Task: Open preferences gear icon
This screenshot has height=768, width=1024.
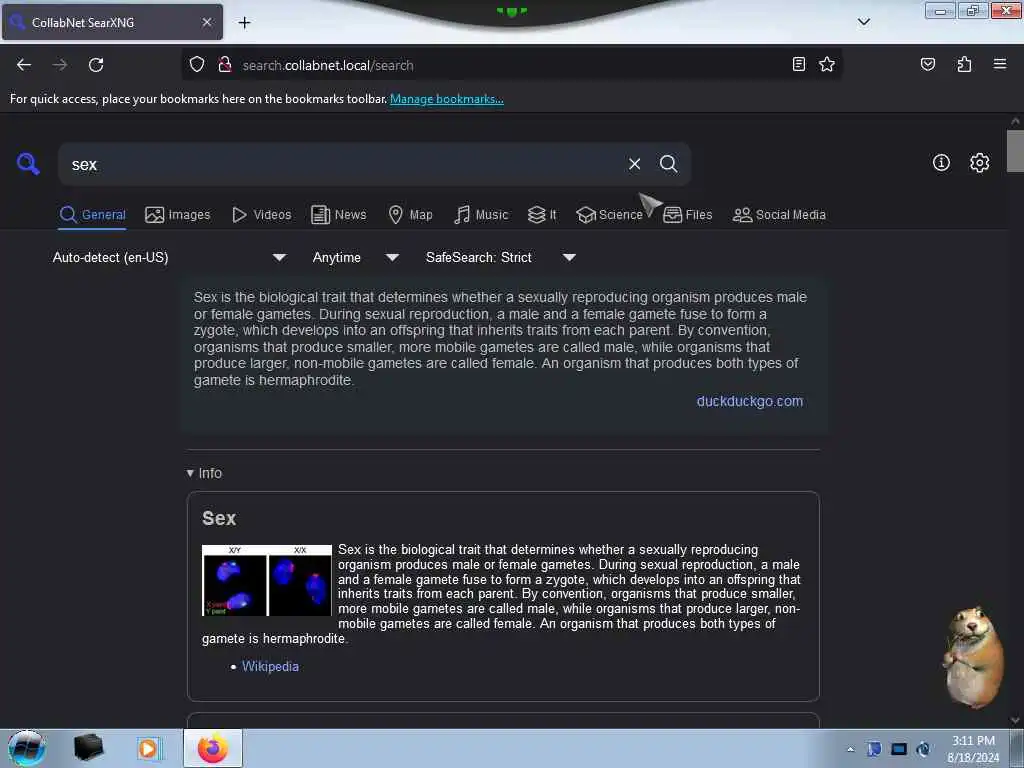Action: 979,163
